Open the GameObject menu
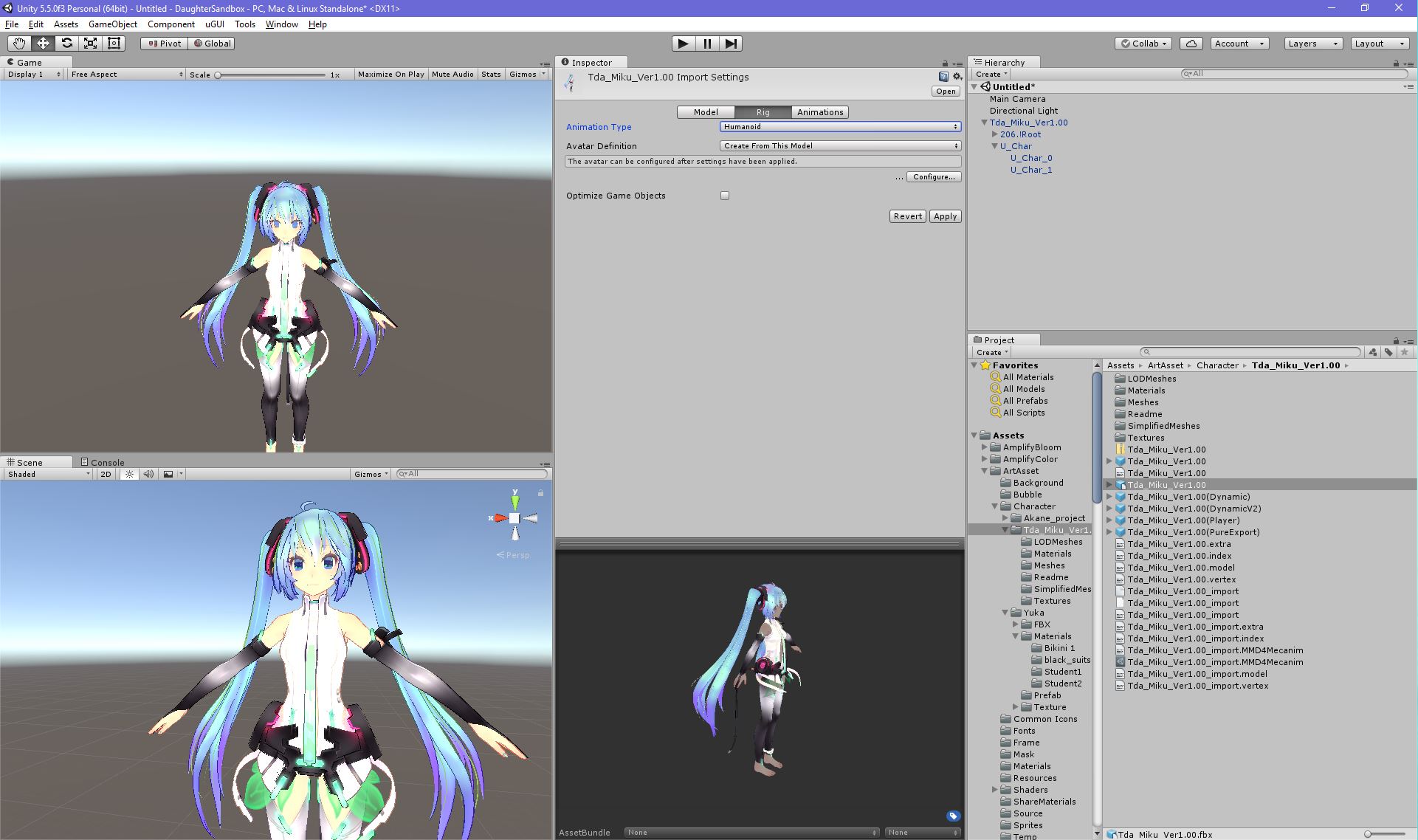This screenshot has height=840, width=1418. tap(112, 24)
